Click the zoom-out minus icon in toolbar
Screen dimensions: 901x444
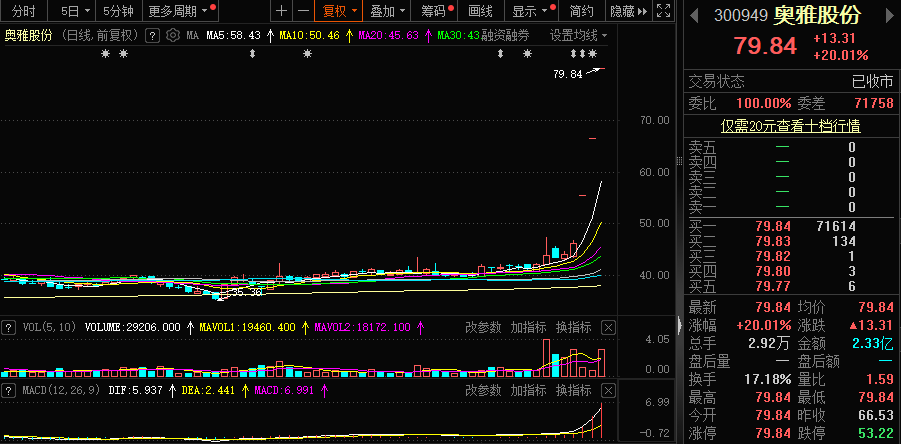click(x=303, y=11)
